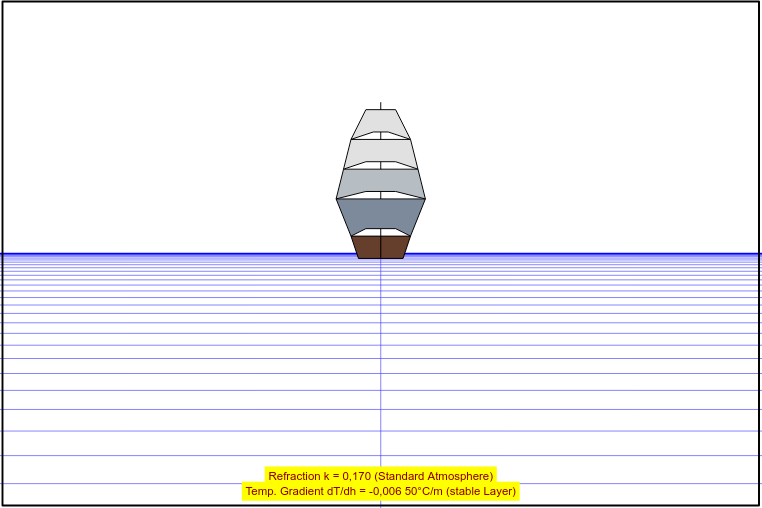Image resolution: width=762 pixels, height=508 pixels.
Task: Click the mast tip above the top sail
Action: point(381,104)
